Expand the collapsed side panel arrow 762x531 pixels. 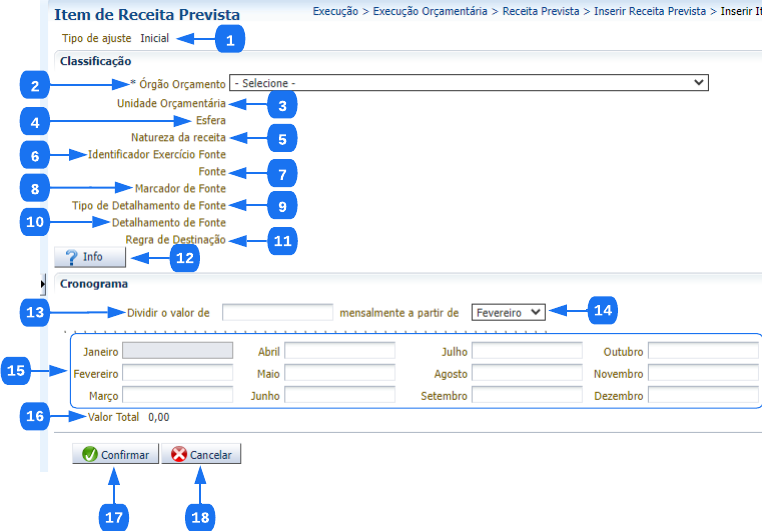tap(43, 283)
